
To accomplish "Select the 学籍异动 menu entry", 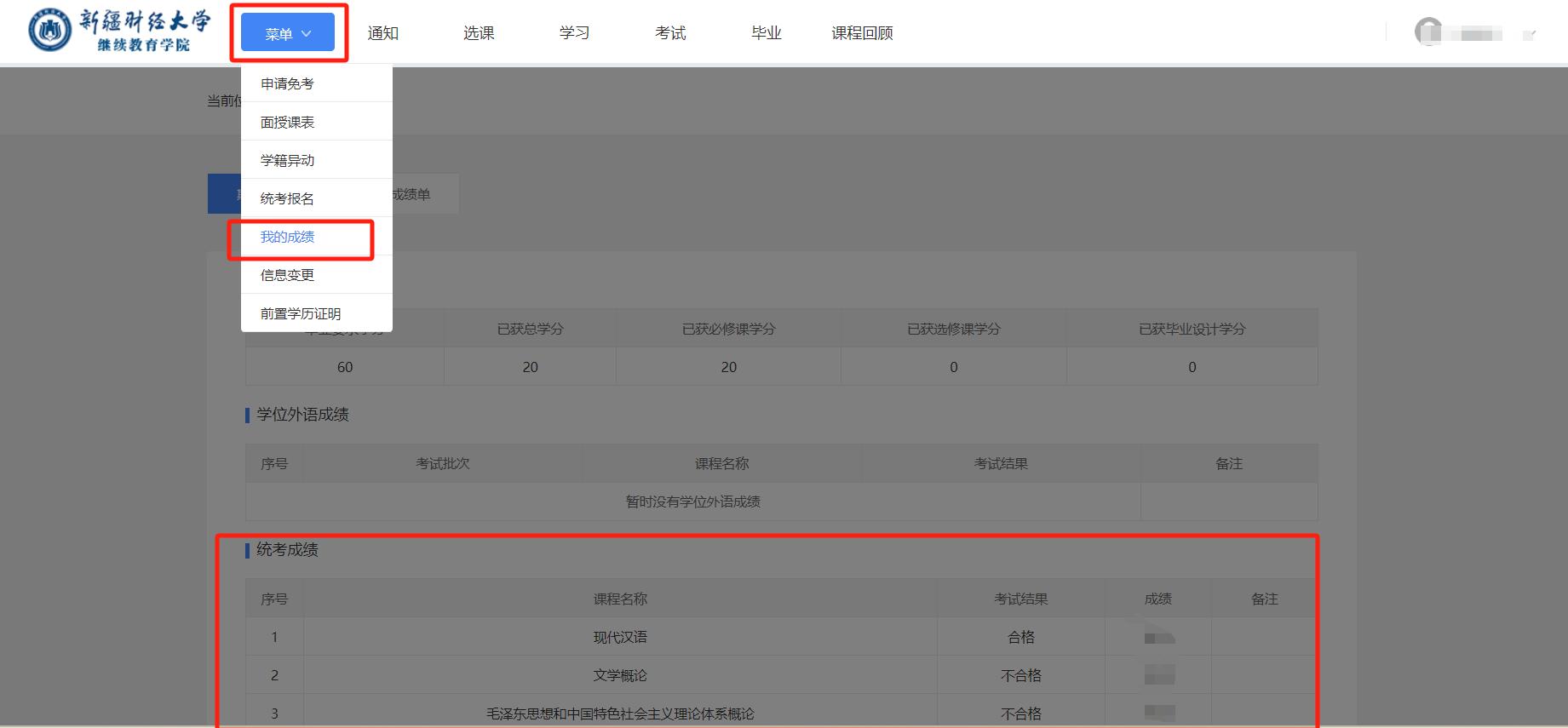I will (287, 160).
